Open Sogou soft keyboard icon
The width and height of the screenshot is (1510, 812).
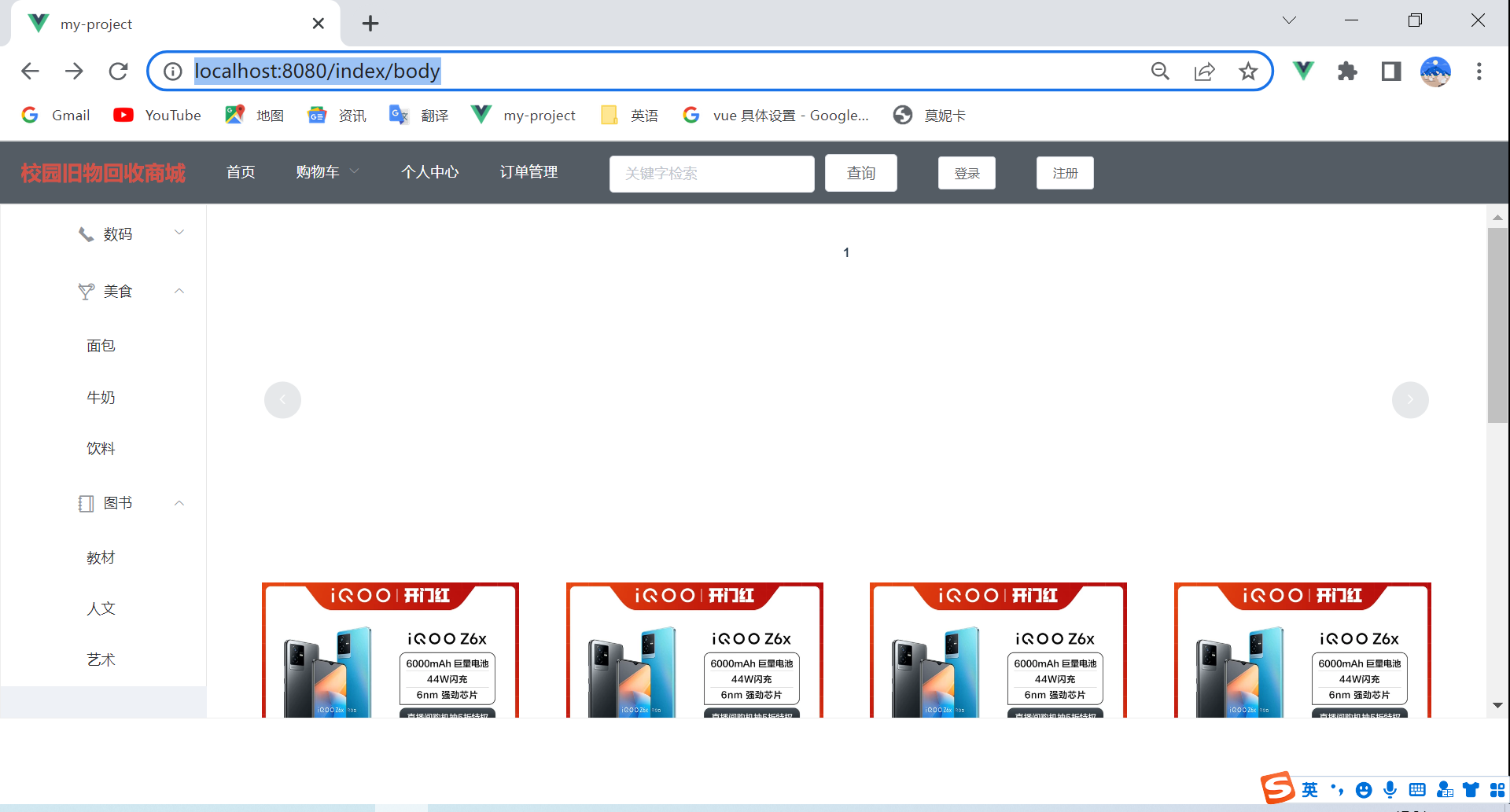1417,790
